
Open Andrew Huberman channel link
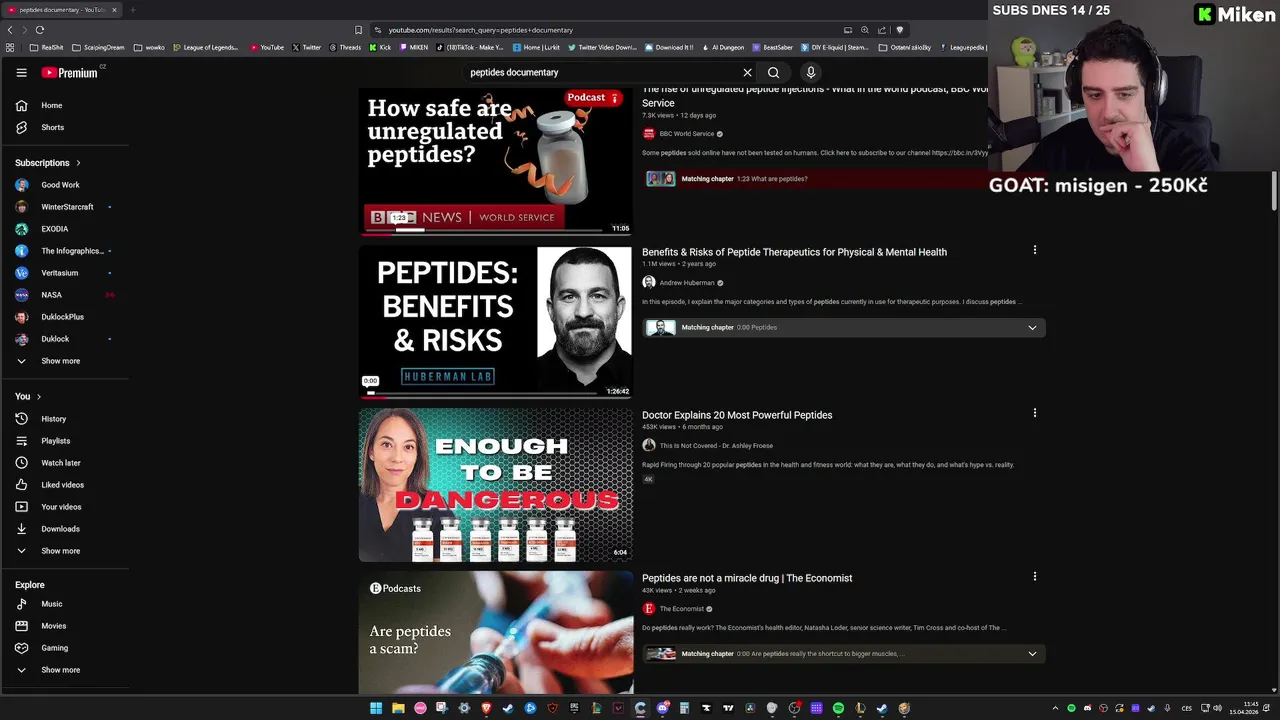click(687, 282)
